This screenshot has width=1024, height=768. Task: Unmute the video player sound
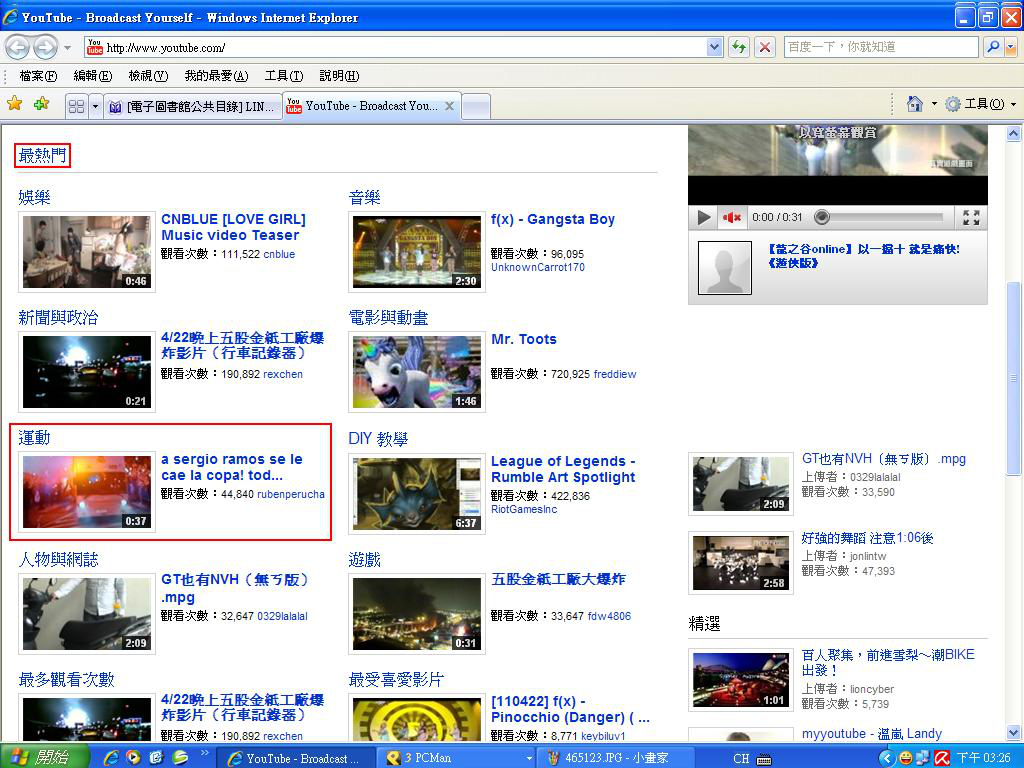click(x=732, y=217)
